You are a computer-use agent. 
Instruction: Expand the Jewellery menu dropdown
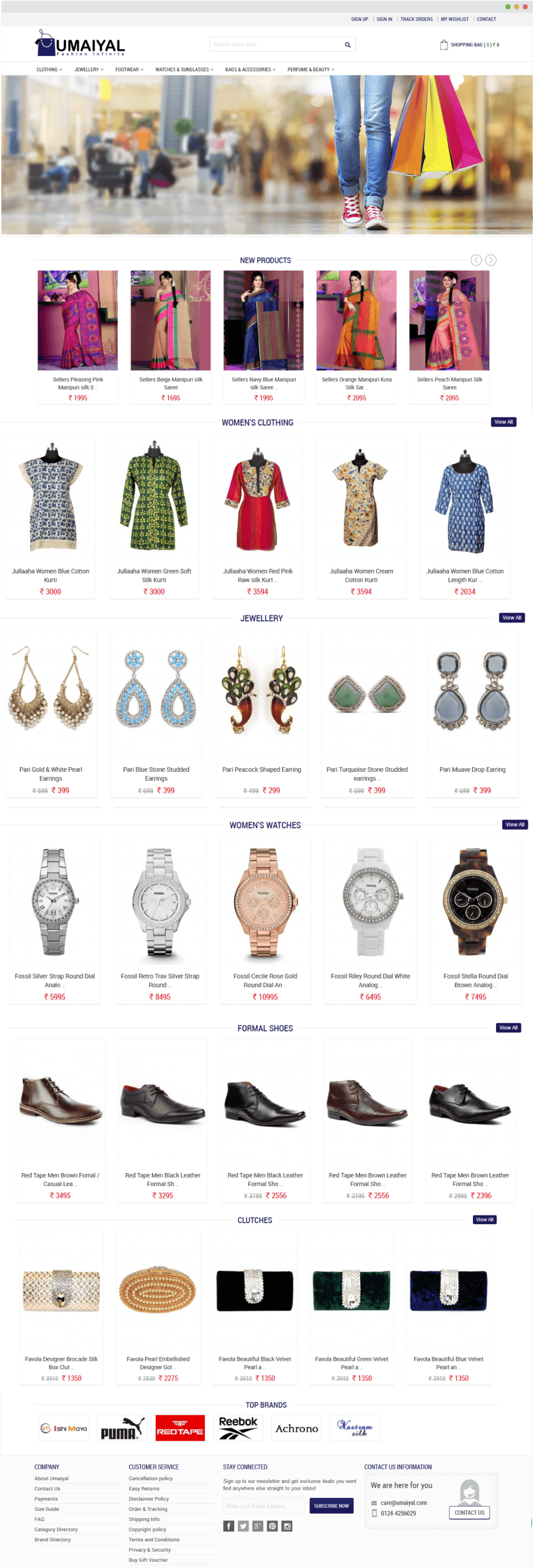(x=89, y=70)
